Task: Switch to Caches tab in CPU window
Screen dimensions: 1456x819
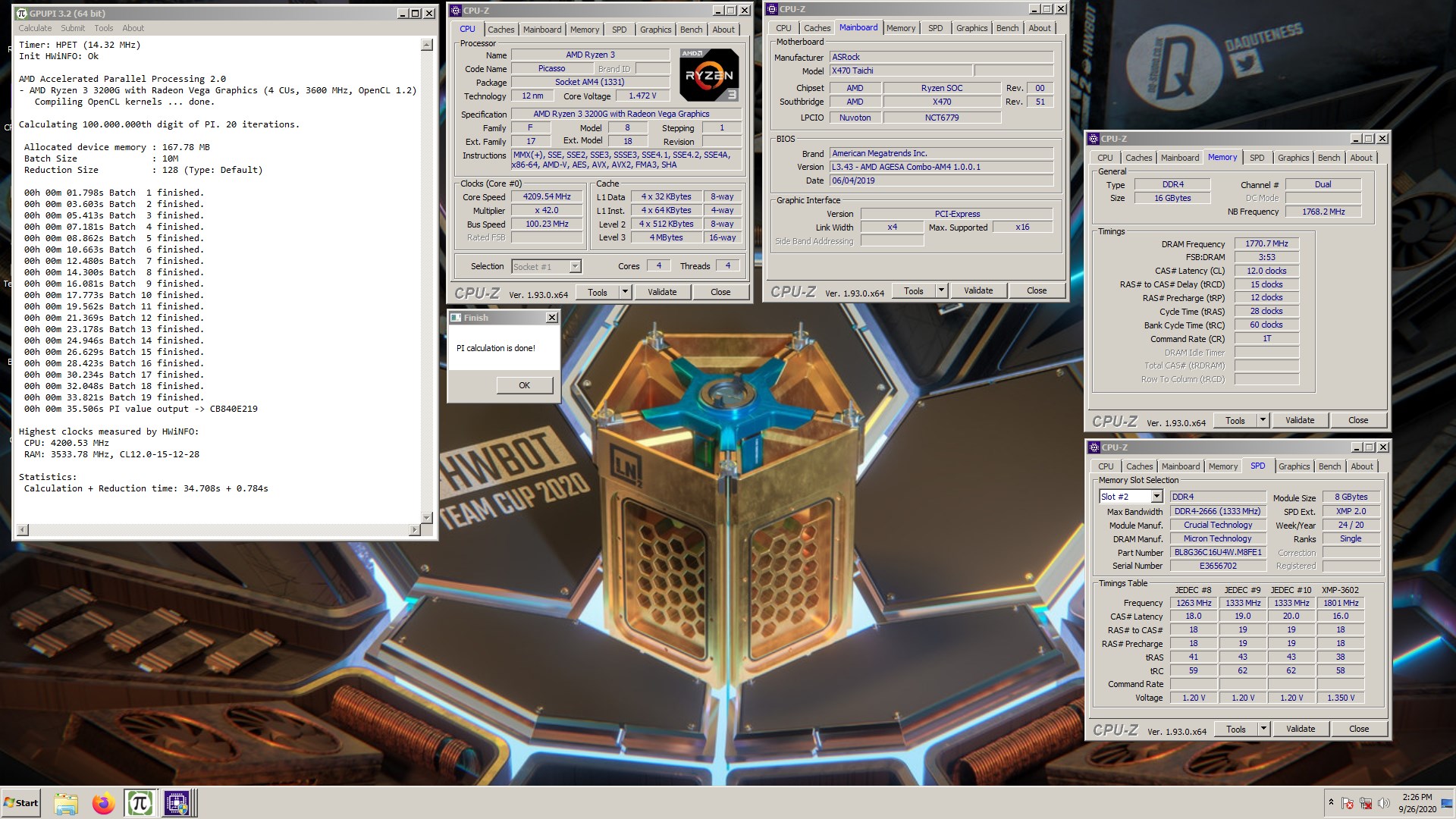Action: [500, 30]
